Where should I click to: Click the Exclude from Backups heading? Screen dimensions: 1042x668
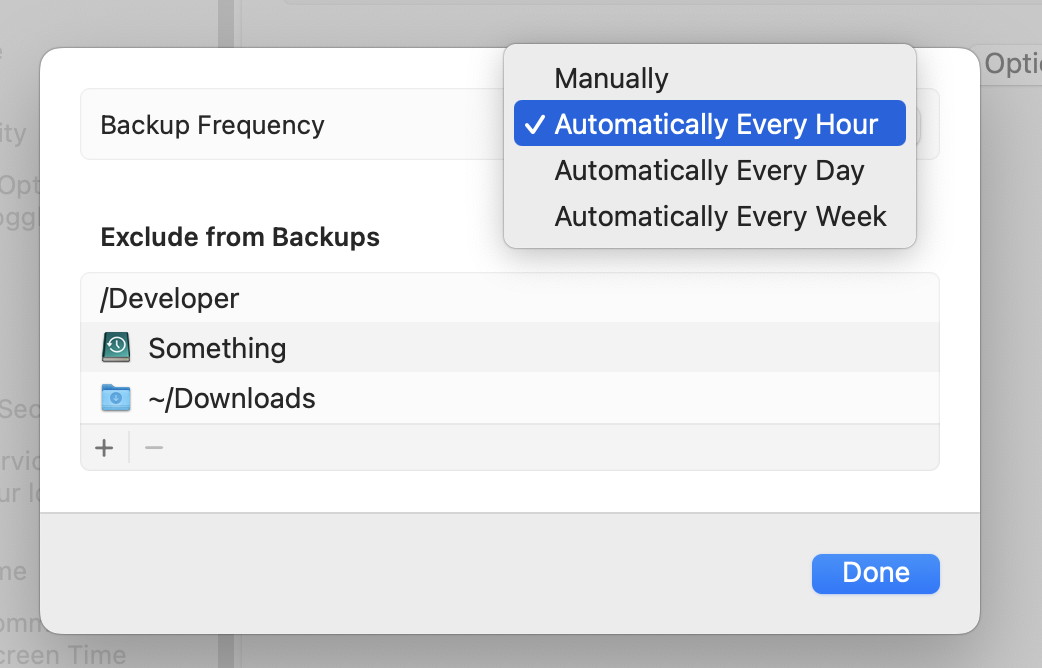coord(240,238)
